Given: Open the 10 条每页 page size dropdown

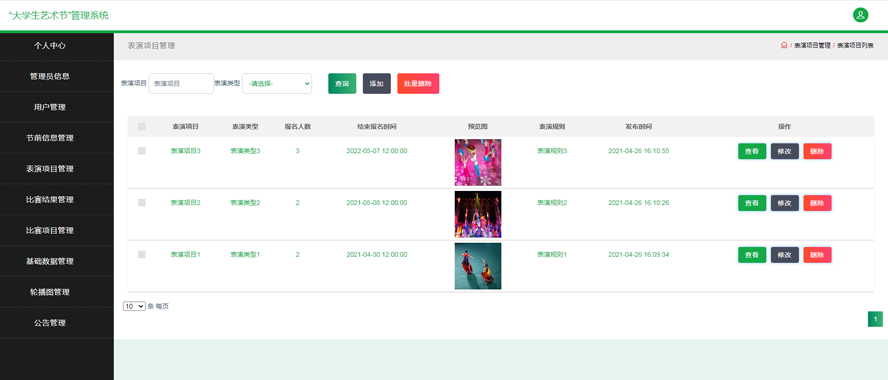Looking at the screenshot, I should 134,306.
